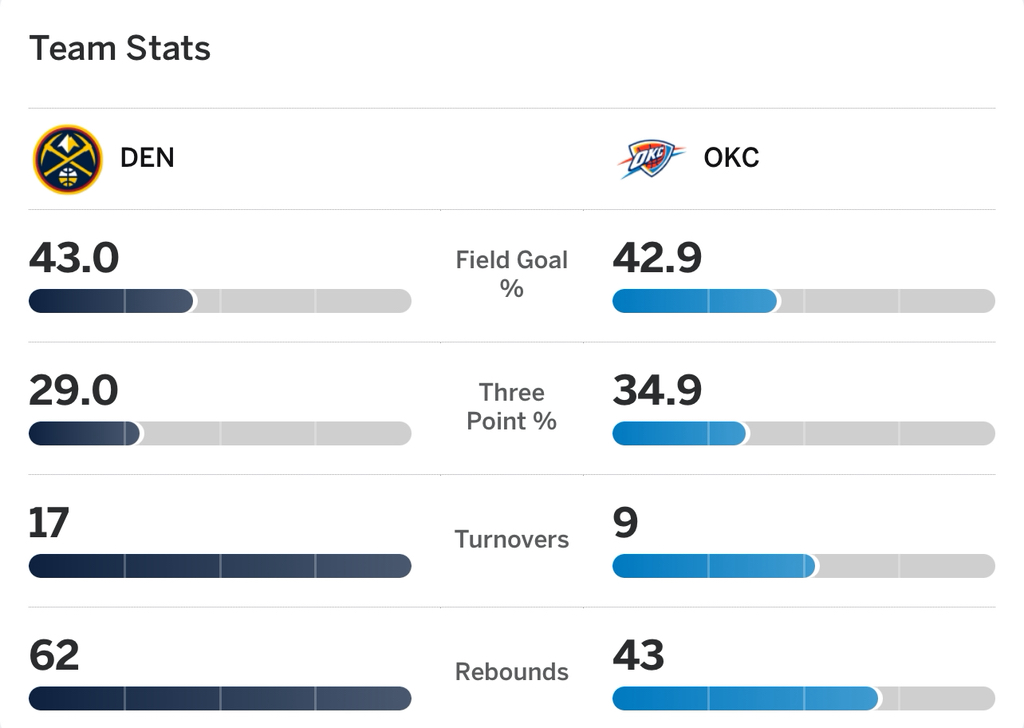Click the Three Point % stat label
Screen dimensions: 1024x728
click(512, 406)
